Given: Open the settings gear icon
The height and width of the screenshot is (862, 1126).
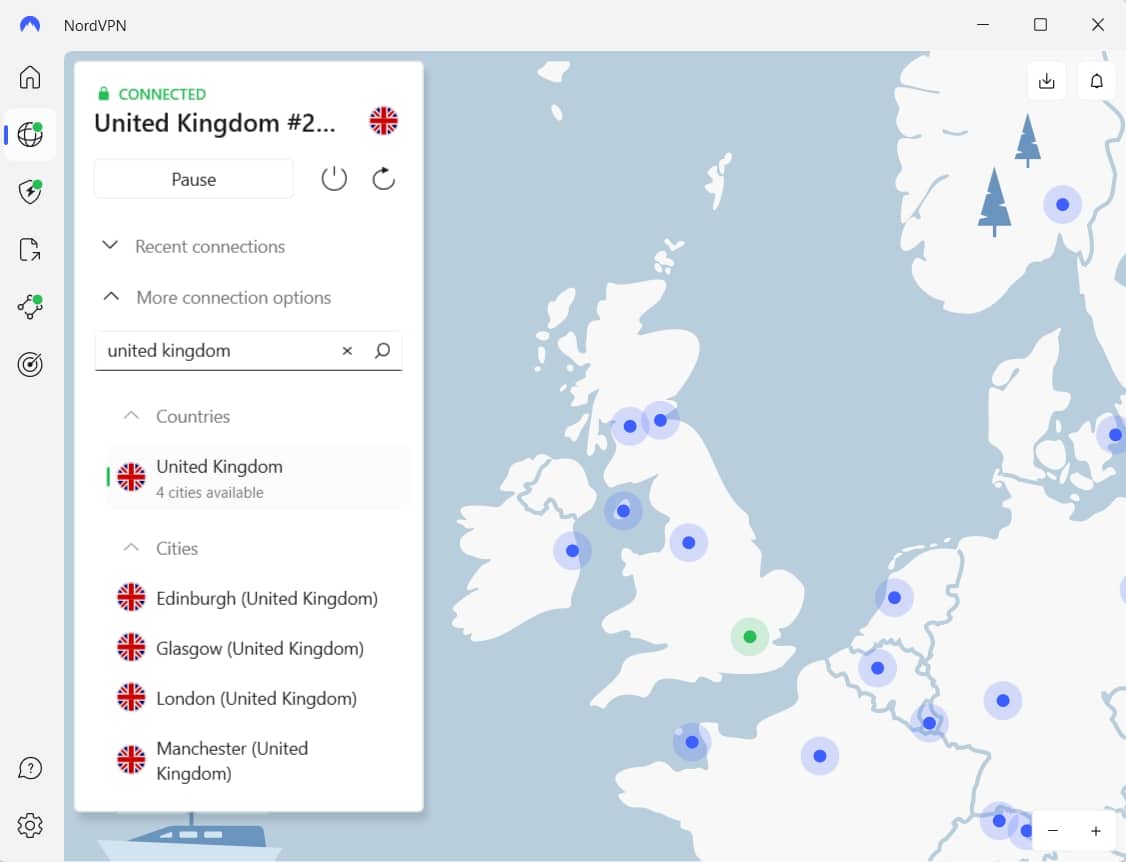Looking at the screenshot, I should (x=30, y=825).
